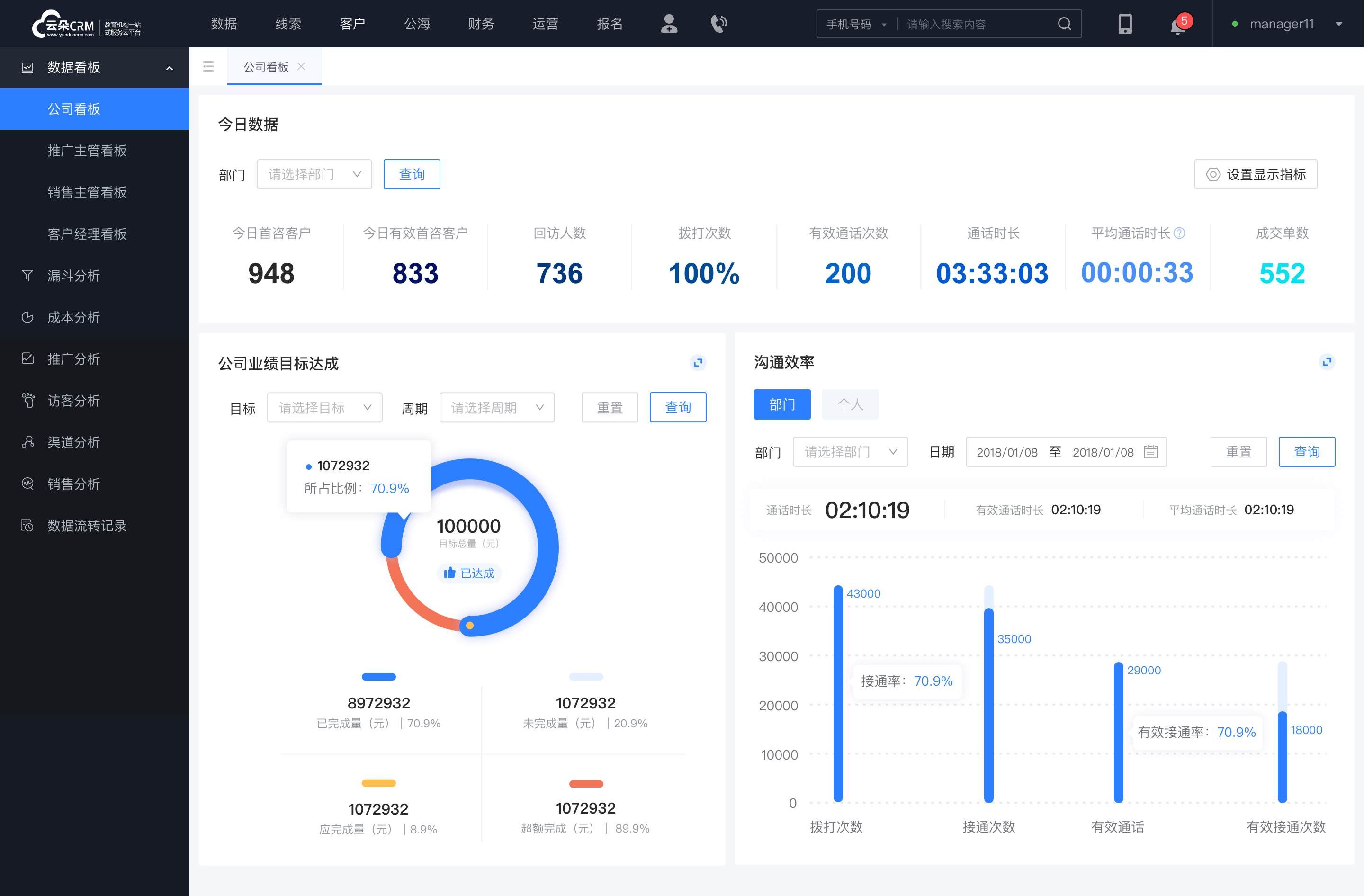
Task: Click the 渠道分析 channel analysis icon
Action: click(28, 440)
